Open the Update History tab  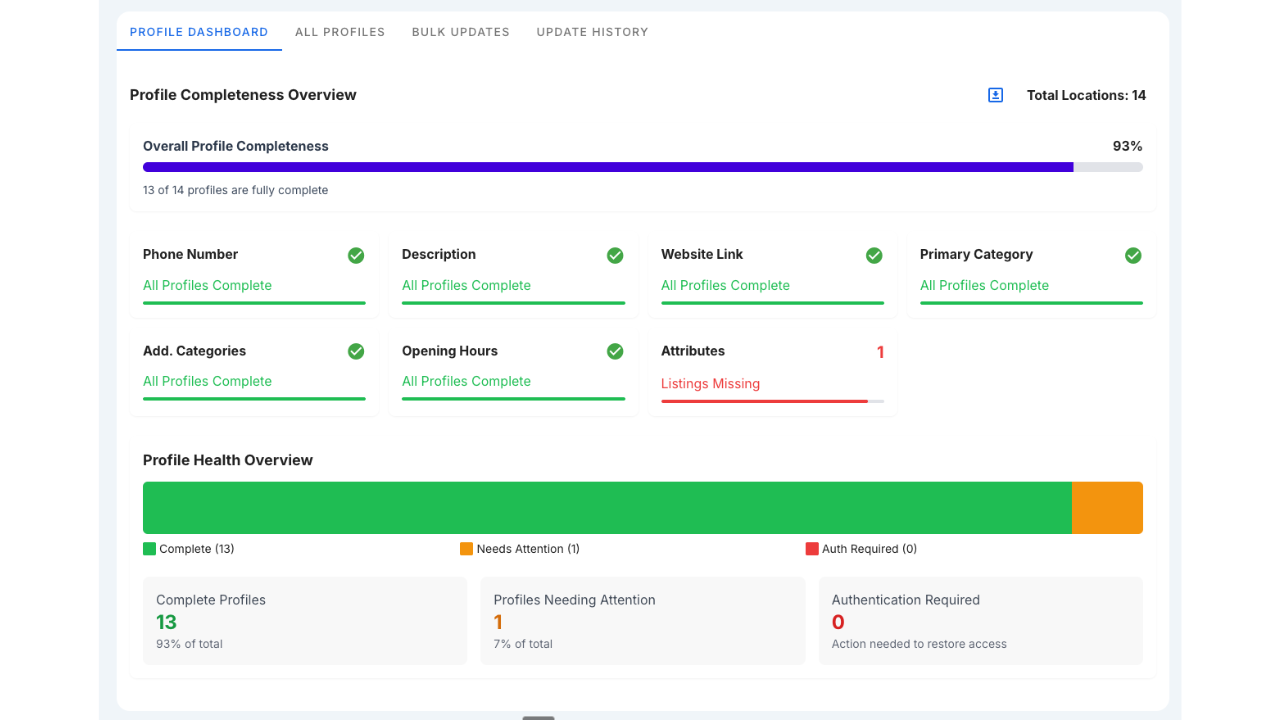click(592, 31)
